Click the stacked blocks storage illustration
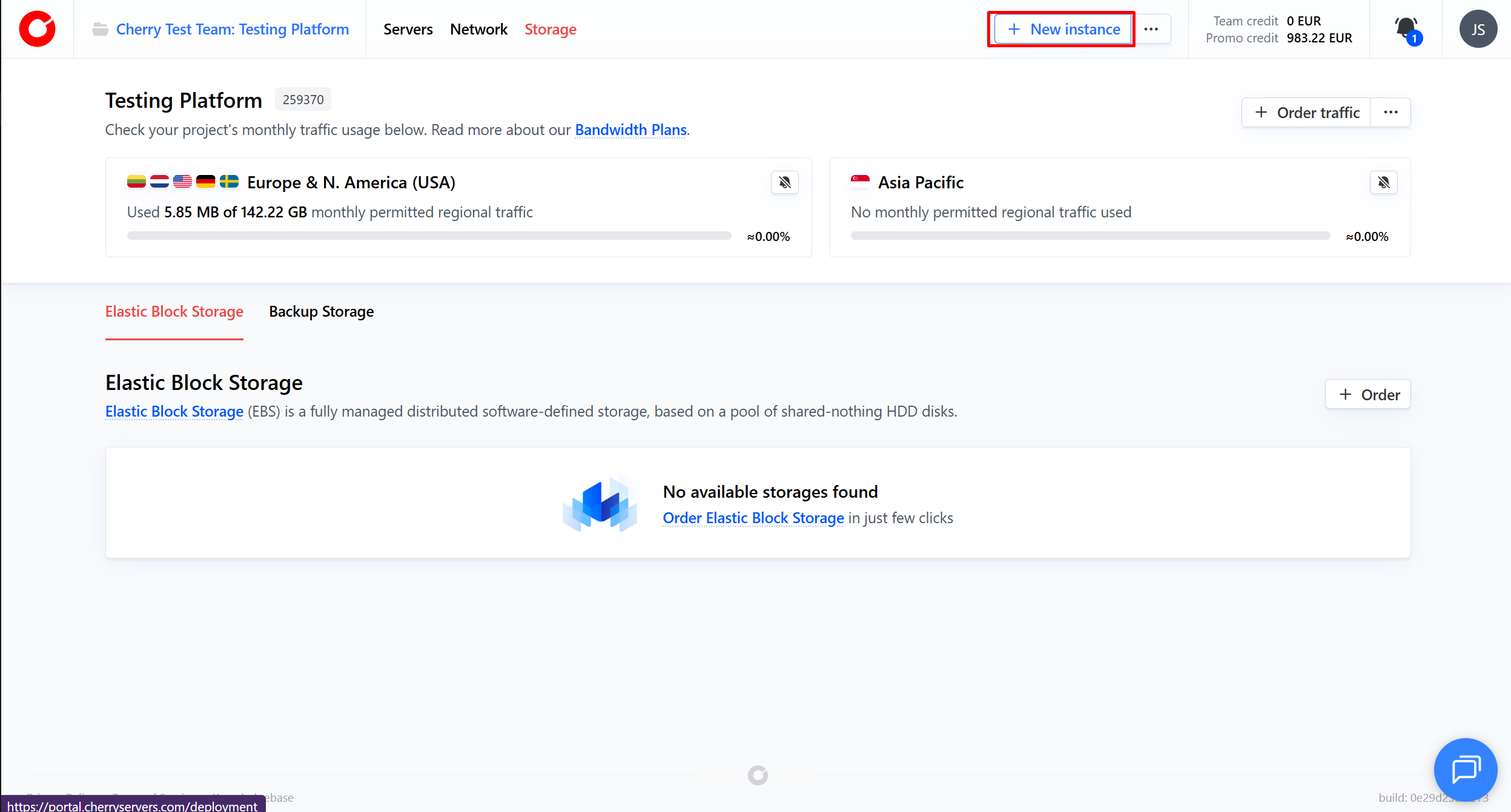Screen dimensions: 1511x812 (x=600, y=503)
